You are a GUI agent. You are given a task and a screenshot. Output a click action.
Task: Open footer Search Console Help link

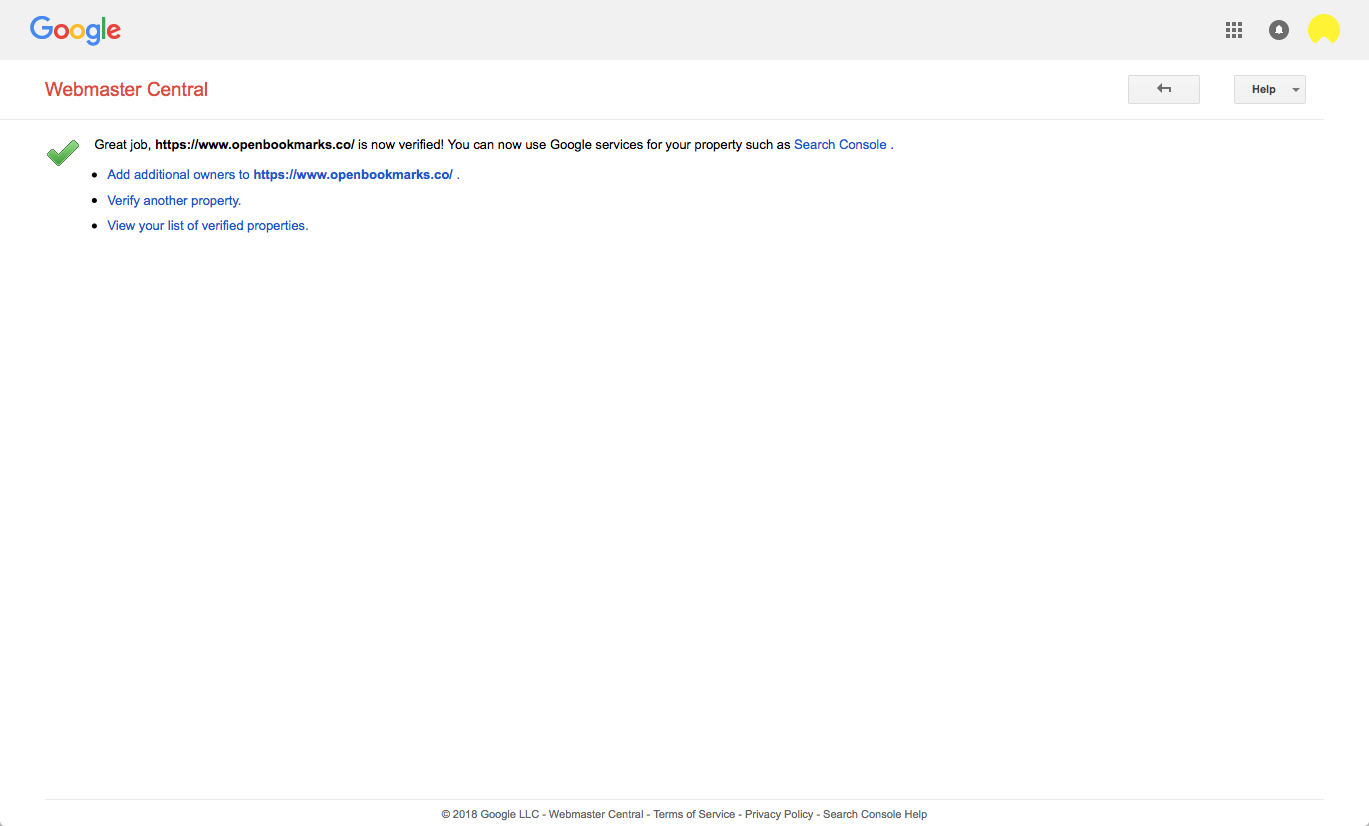point(875,814)
